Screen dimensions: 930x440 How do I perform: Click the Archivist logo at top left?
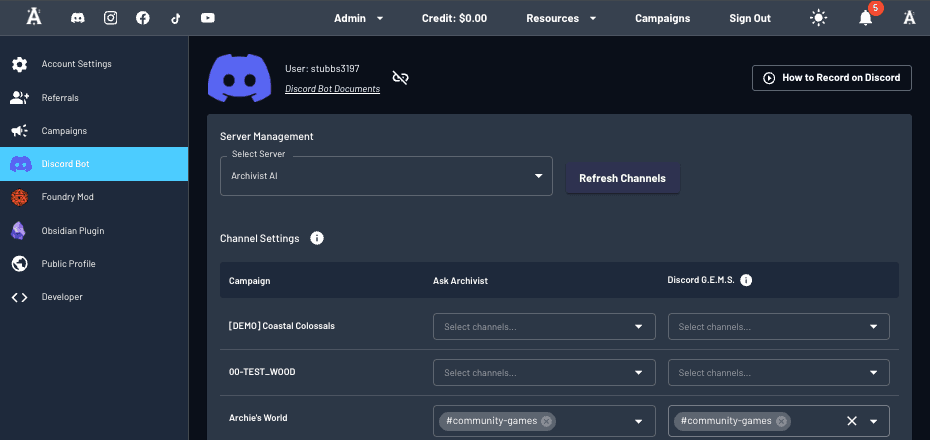(34, 17)
